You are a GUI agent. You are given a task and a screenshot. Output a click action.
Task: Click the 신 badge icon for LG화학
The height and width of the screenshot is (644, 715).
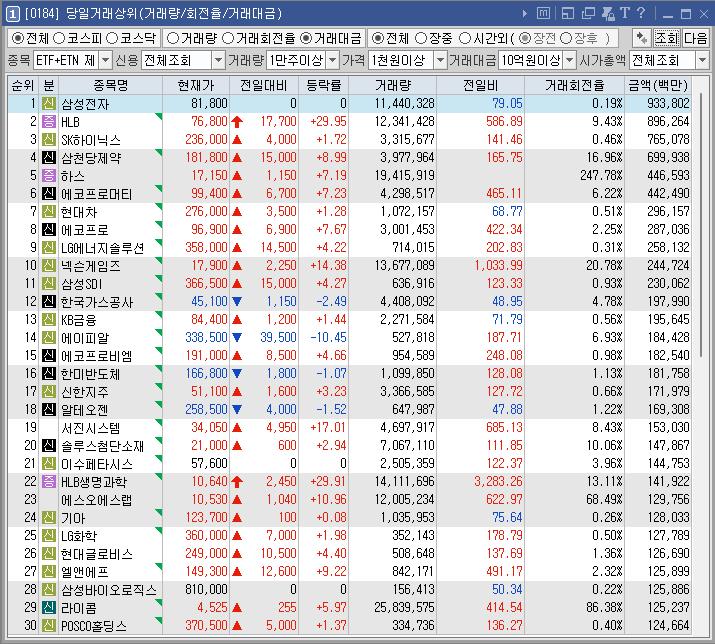[49, 535]
